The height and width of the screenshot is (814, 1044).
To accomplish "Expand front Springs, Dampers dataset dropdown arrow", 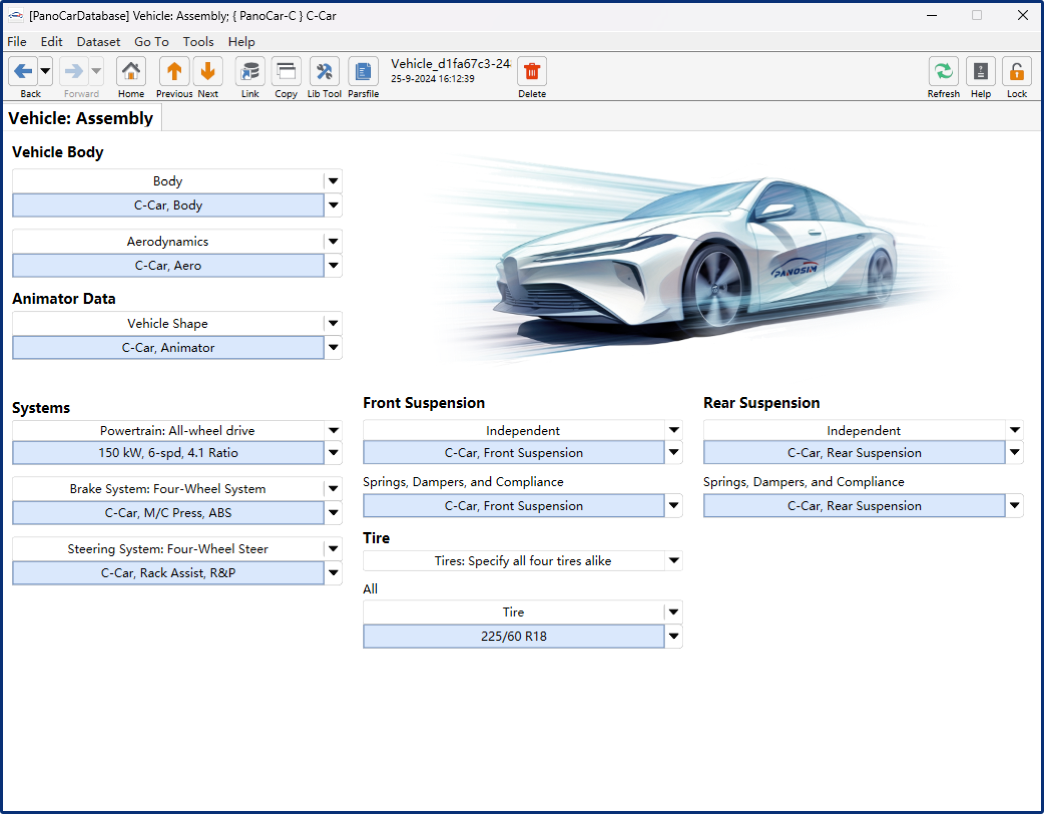I will coord(674,506).
